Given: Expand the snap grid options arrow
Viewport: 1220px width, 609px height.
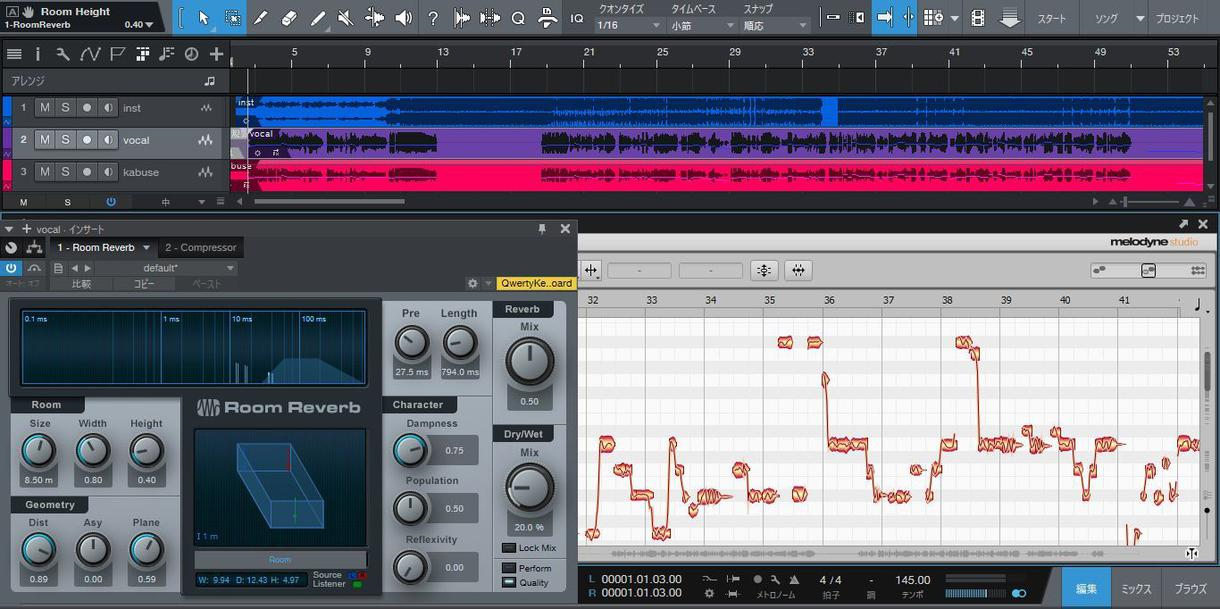Looking at the screenshot, I should (954, 18).
